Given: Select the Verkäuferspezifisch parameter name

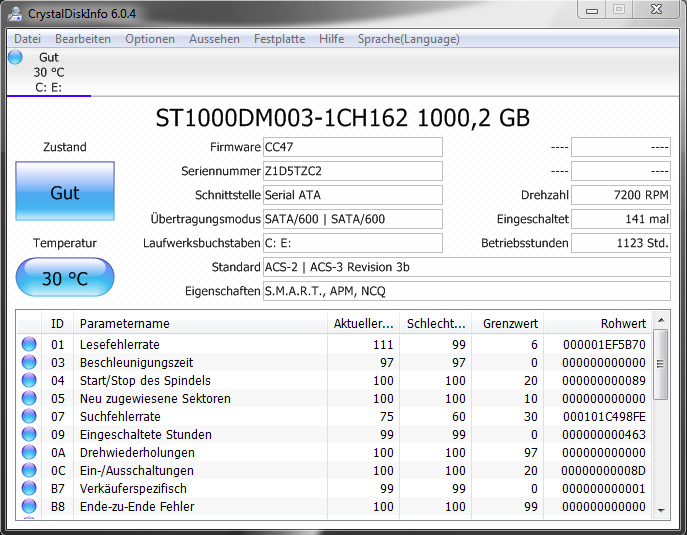Looking at the screenshot, I should (x=133, y=488).
